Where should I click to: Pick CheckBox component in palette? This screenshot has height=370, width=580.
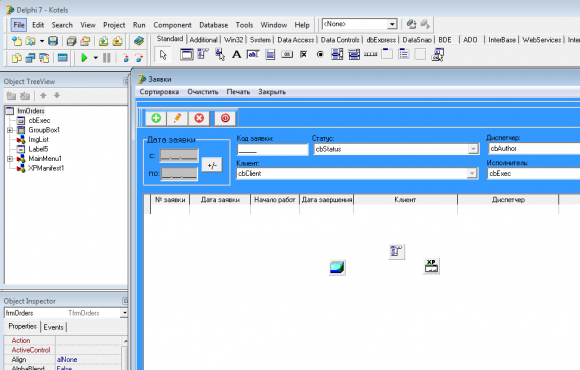pos(303,55)
